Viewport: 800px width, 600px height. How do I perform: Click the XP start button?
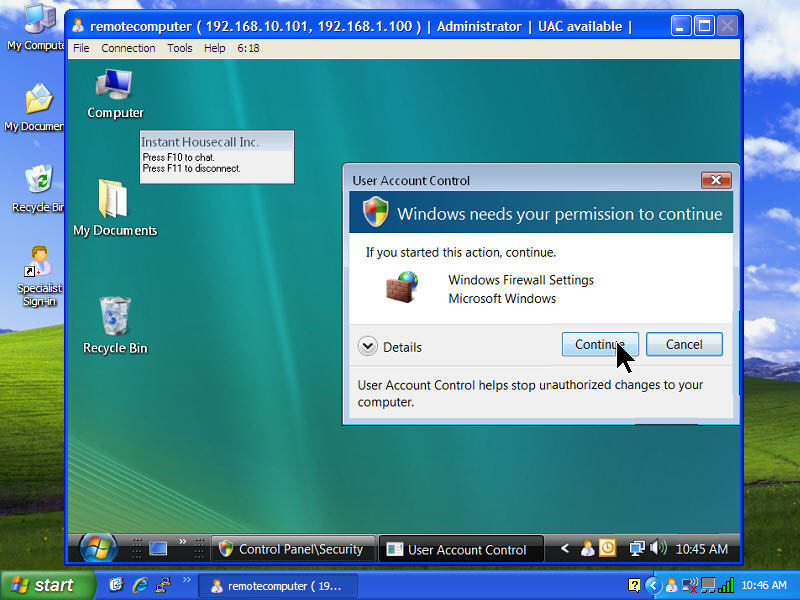(47, 585)
